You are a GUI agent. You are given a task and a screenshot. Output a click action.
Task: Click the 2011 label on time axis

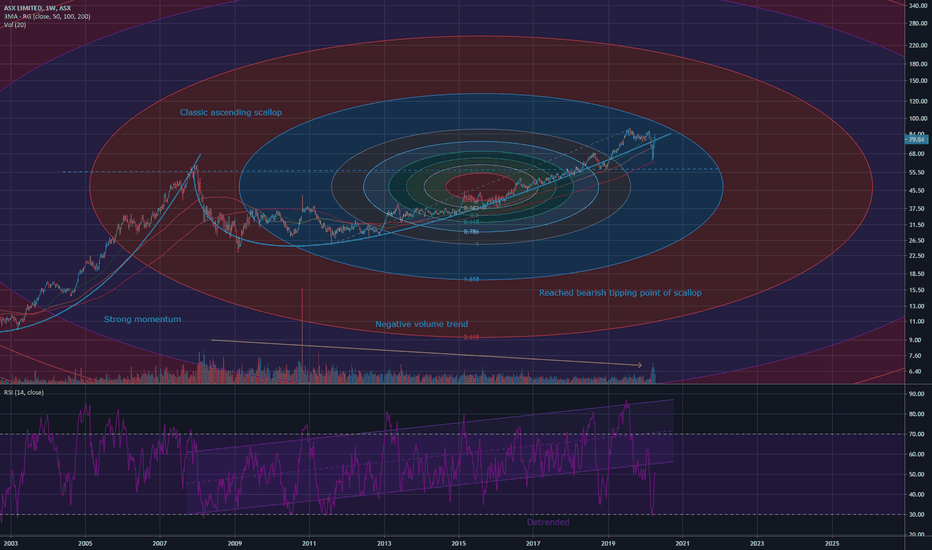pyautogui.click(x=308, y=543)
